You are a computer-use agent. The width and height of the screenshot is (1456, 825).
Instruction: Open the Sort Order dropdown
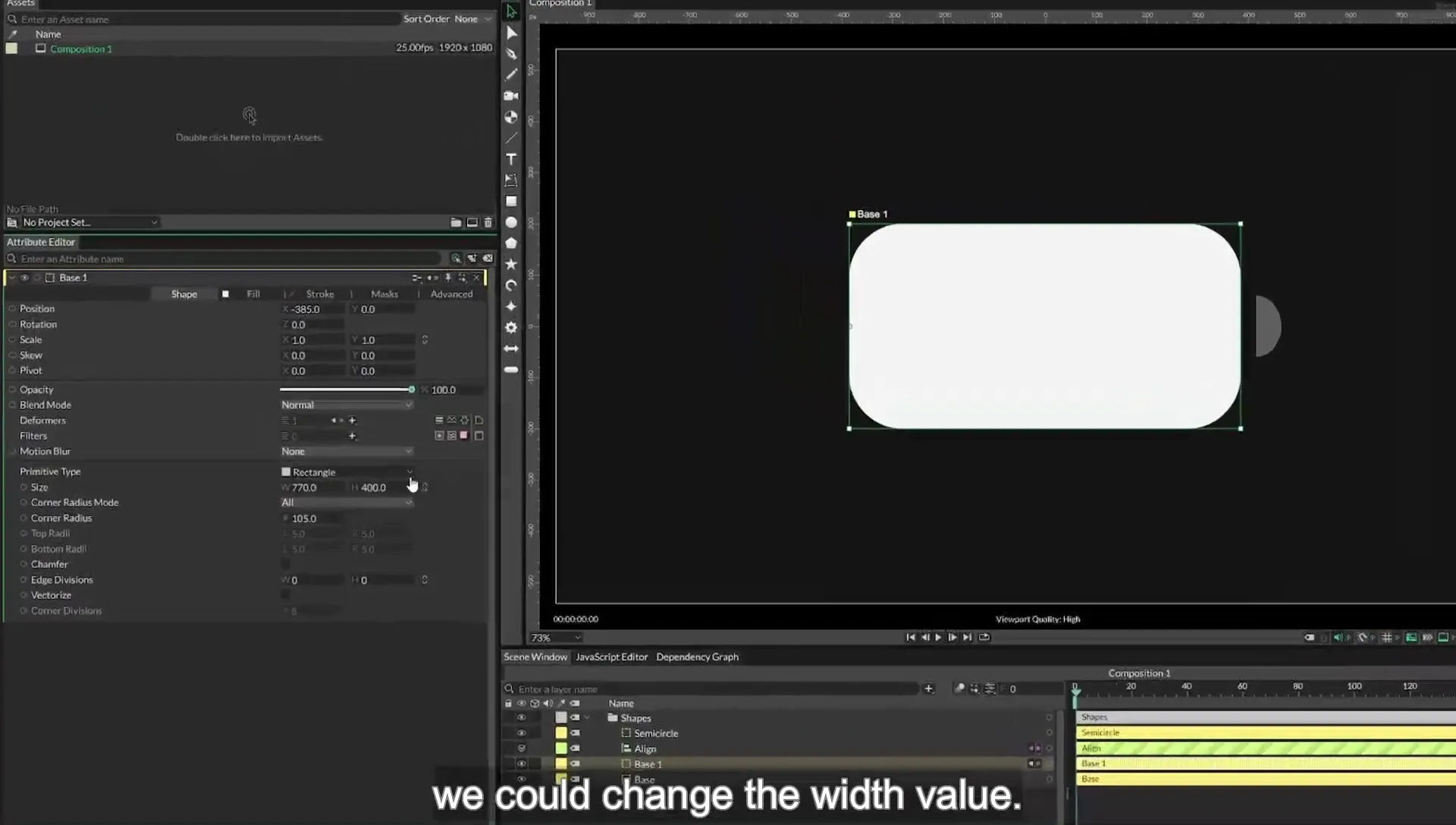[472, 19]
